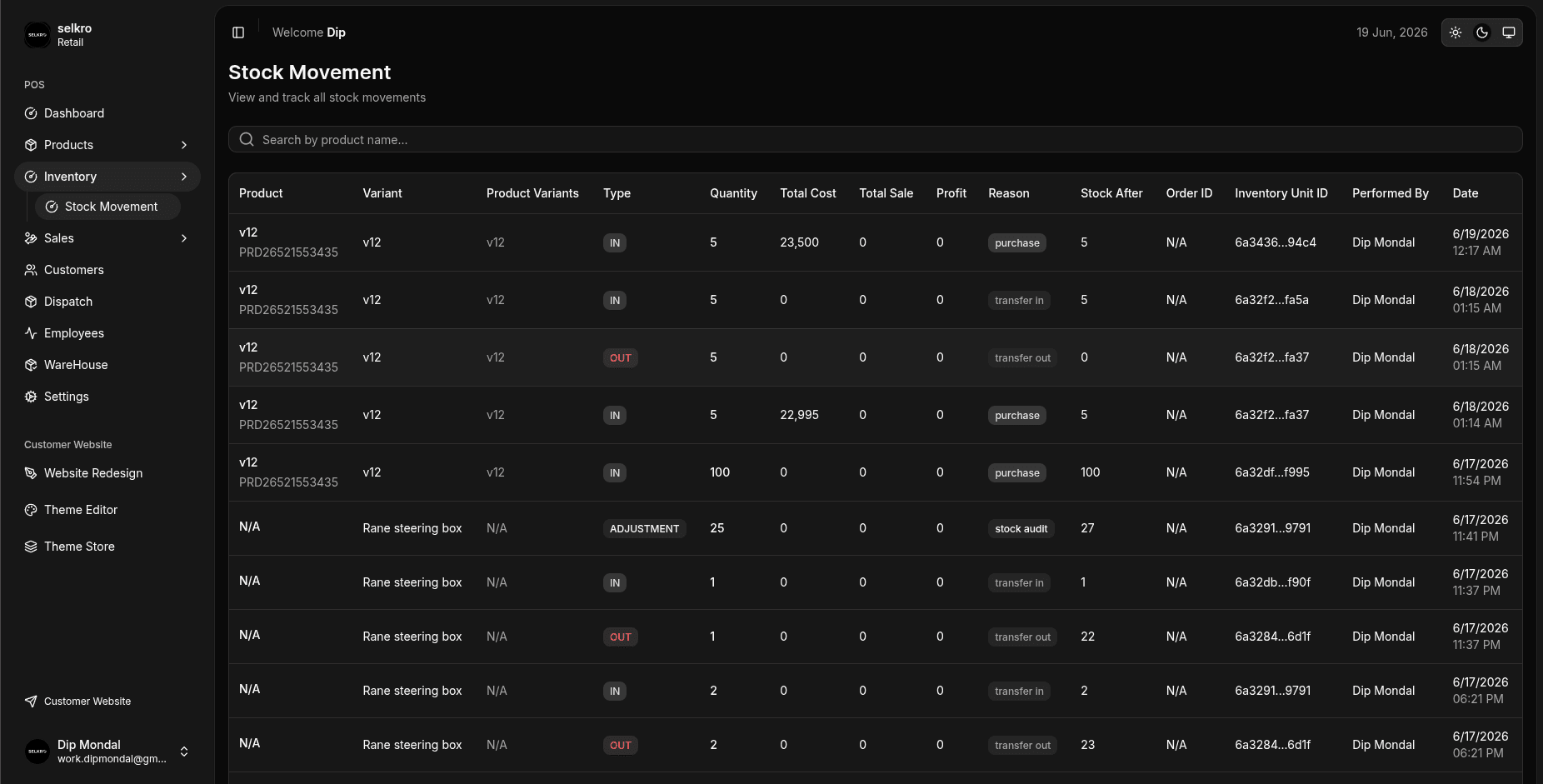The height and width of the screenshot is (784, 1543).
Task: Open Website Redesign link
Action: tap(107, 473)
